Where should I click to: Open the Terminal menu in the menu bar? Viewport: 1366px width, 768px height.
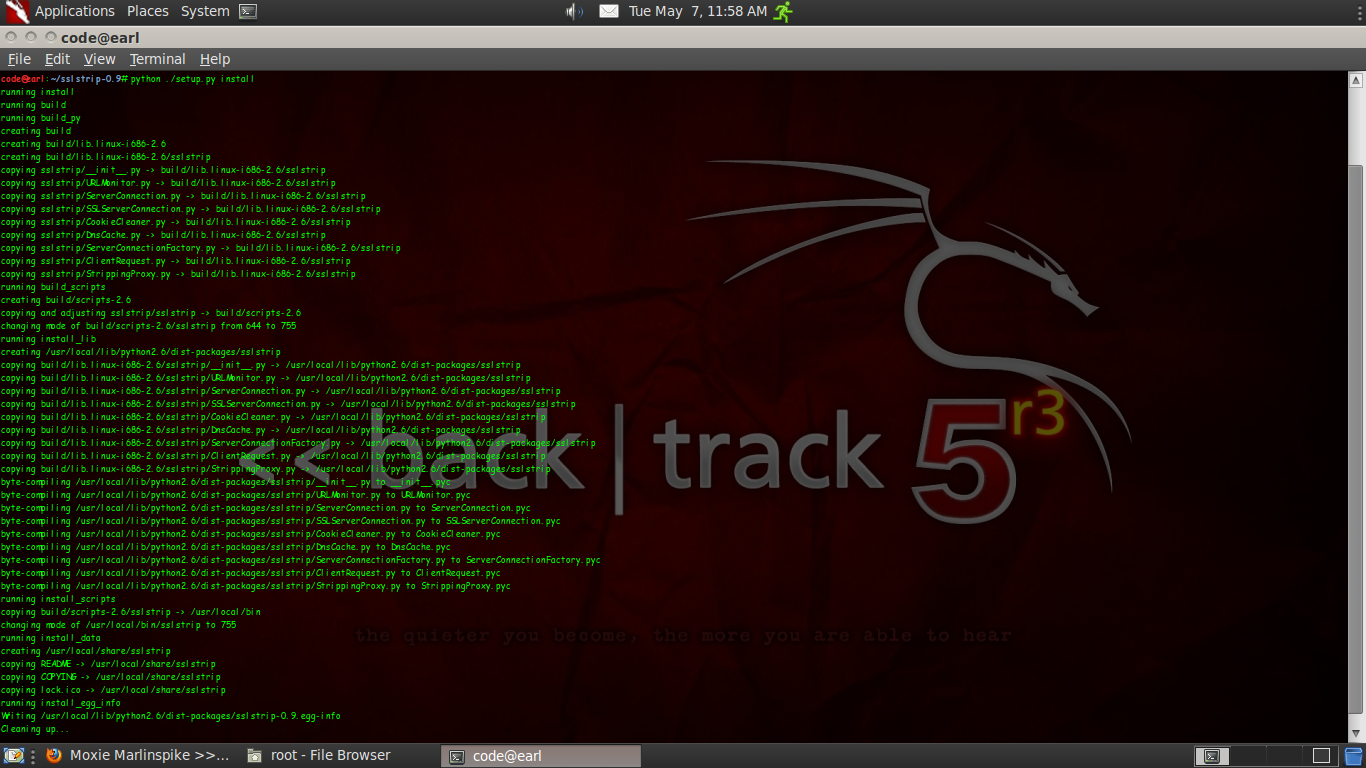click(157, 59)
